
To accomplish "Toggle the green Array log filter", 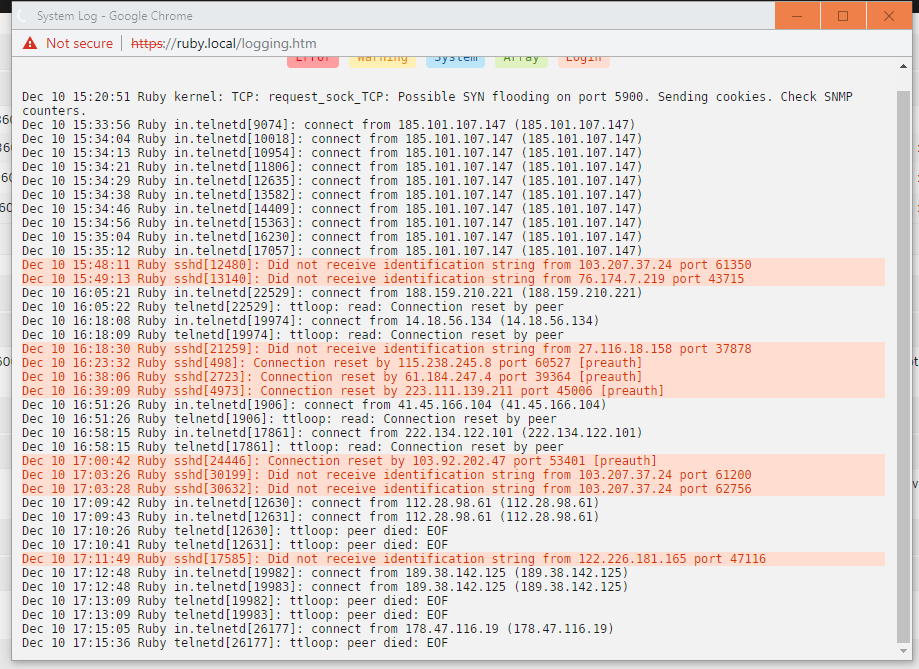I will coord(521,61).
